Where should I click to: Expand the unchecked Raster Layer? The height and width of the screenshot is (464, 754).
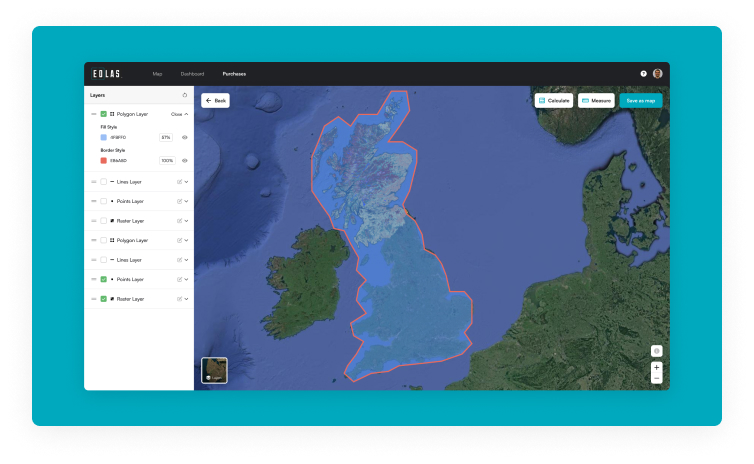point(187,221)
